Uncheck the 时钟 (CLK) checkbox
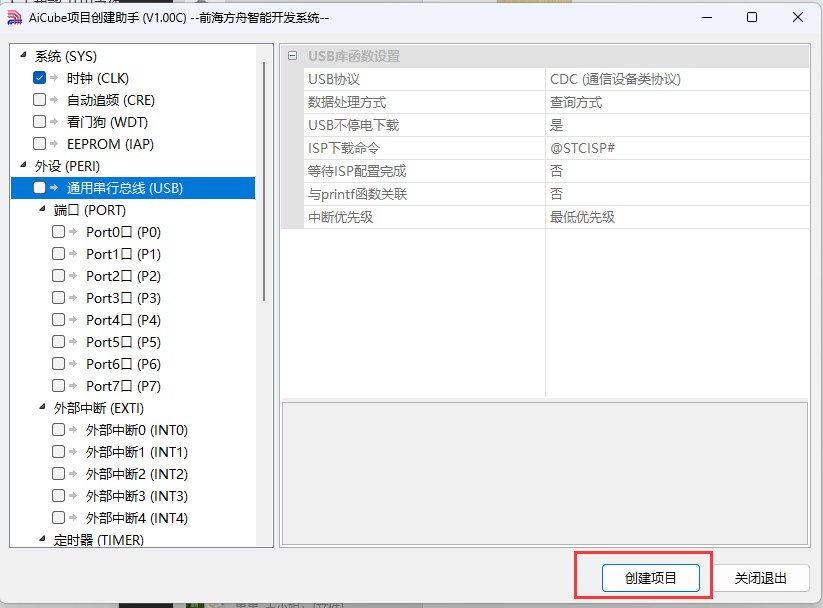 (x=39, y=78)
